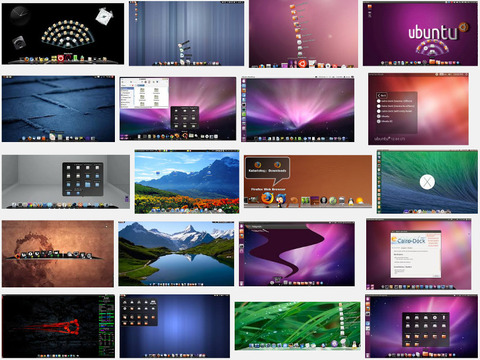
Task: Click the Tux penguin icon in orange dock
Action: click(350, 201)
